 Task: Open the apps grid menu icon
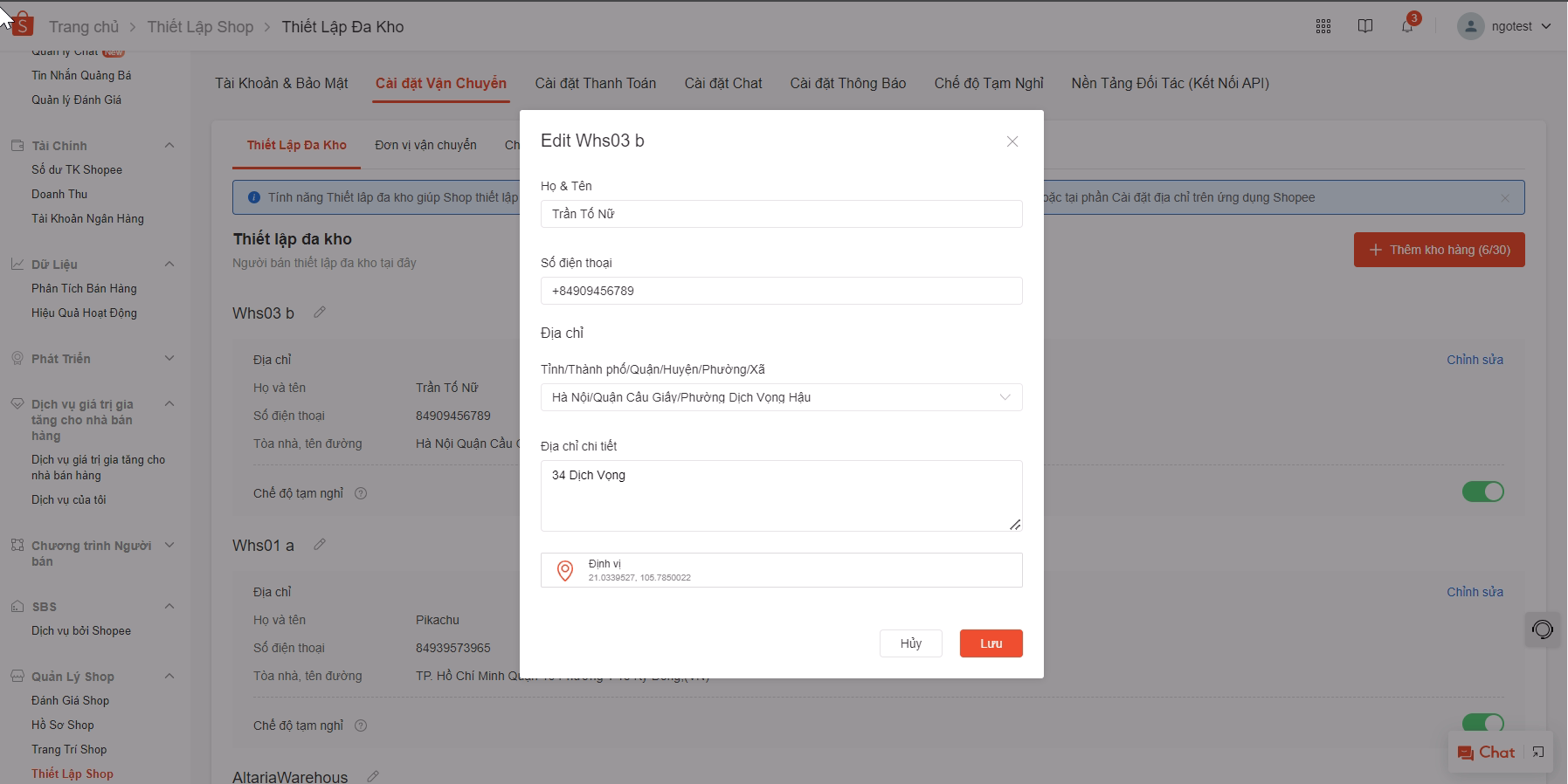coord(1323,26)
